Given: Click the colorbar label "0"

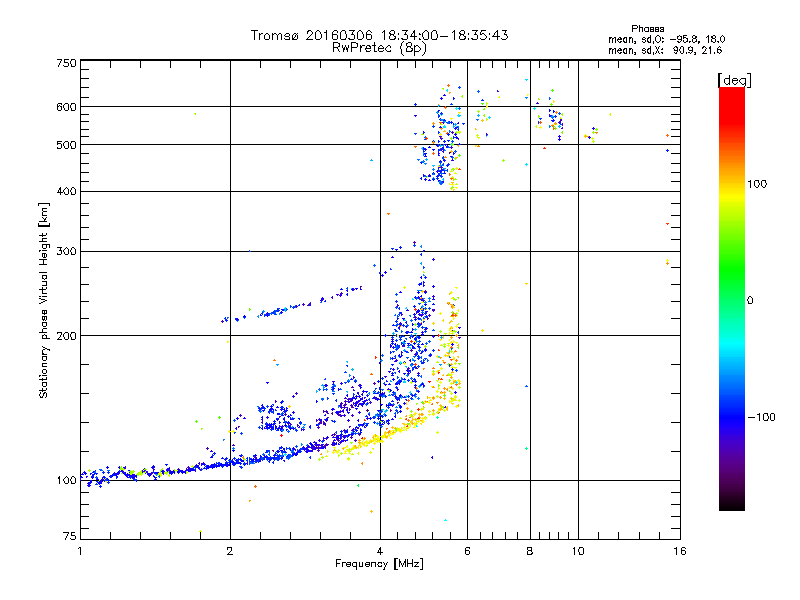Looking at the screenshot, I should (x=749, y=301).
